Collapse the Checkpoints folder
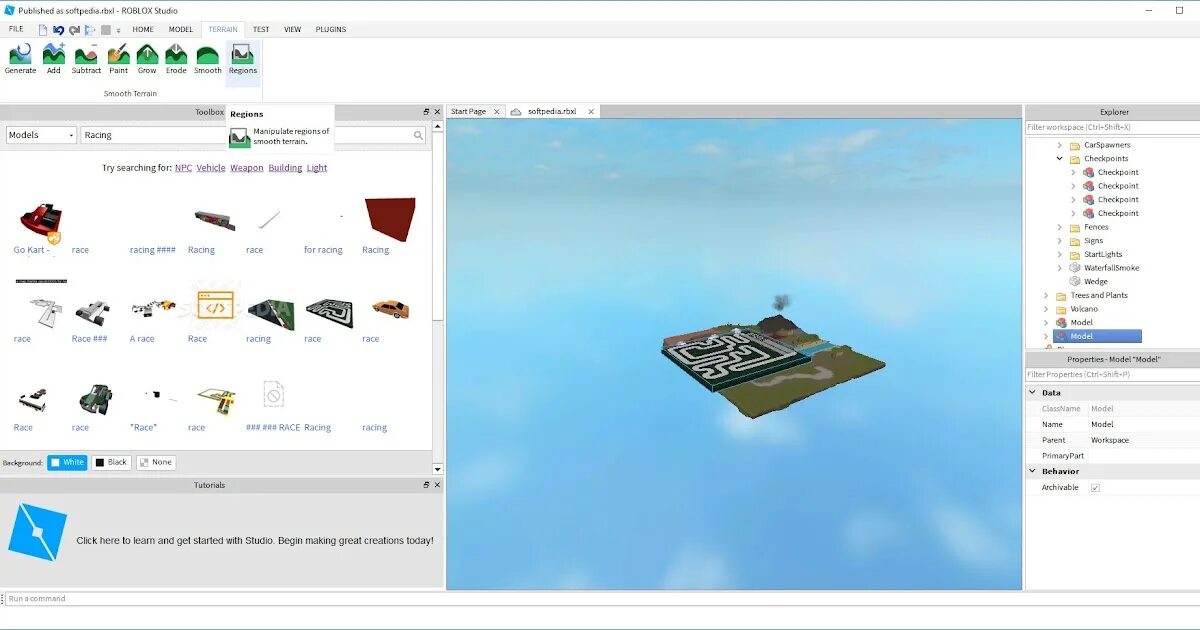This screenshot has width=1200, height=630. coord(1060,159)
